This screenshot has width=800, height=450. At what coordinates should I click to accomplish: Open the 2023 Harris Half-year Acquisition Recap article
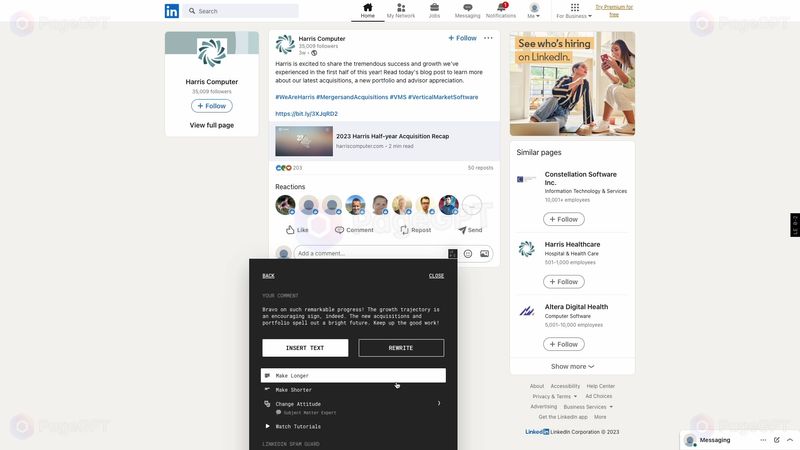pos(384,141)
